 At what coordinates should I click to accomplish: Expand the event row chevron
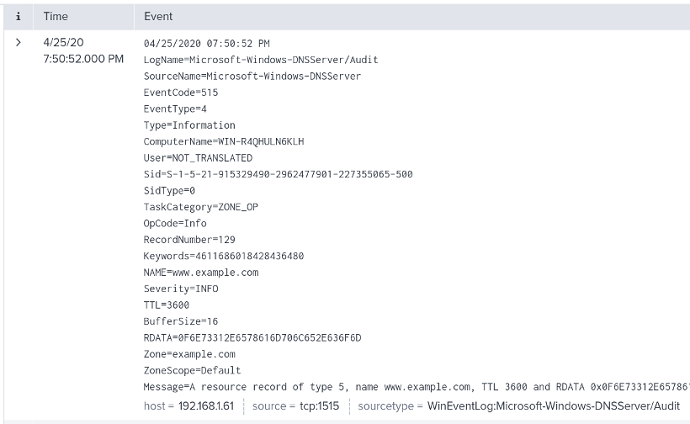(x=18, y=43)
